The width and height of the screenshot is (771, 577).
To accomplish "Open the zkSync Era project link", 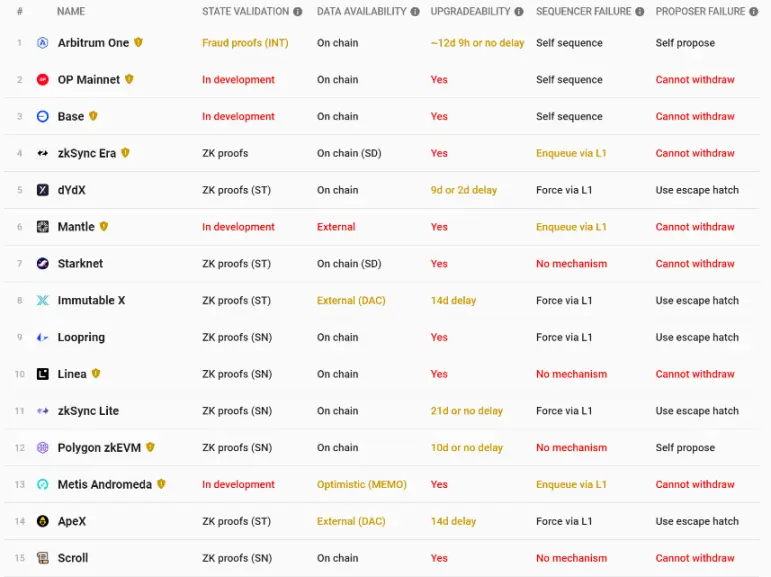I will pyautogui.click(x=87, y=153).
